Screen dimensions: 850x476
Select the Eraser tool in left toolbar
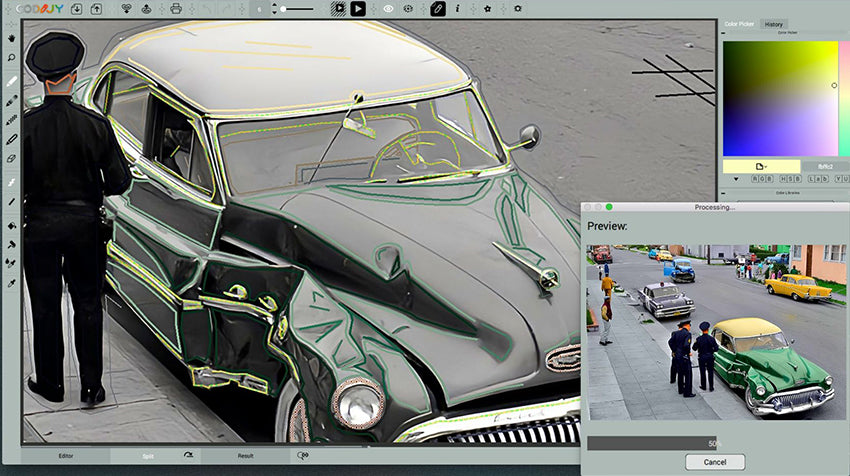click(x=11, y=159)
